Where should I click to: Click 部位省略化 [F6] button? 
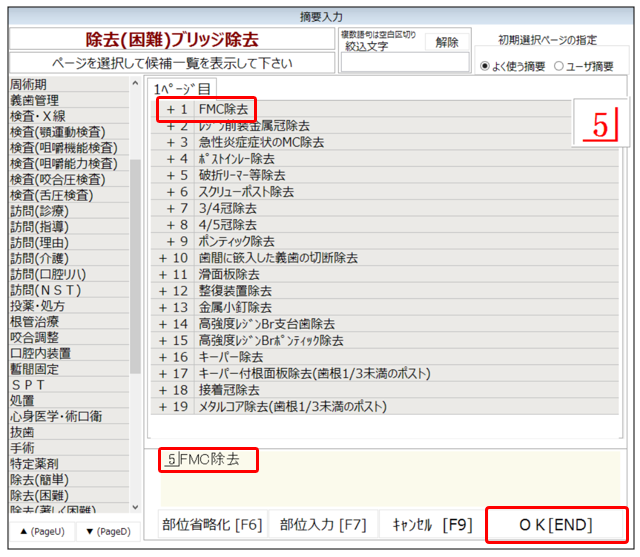click(213, 525)
